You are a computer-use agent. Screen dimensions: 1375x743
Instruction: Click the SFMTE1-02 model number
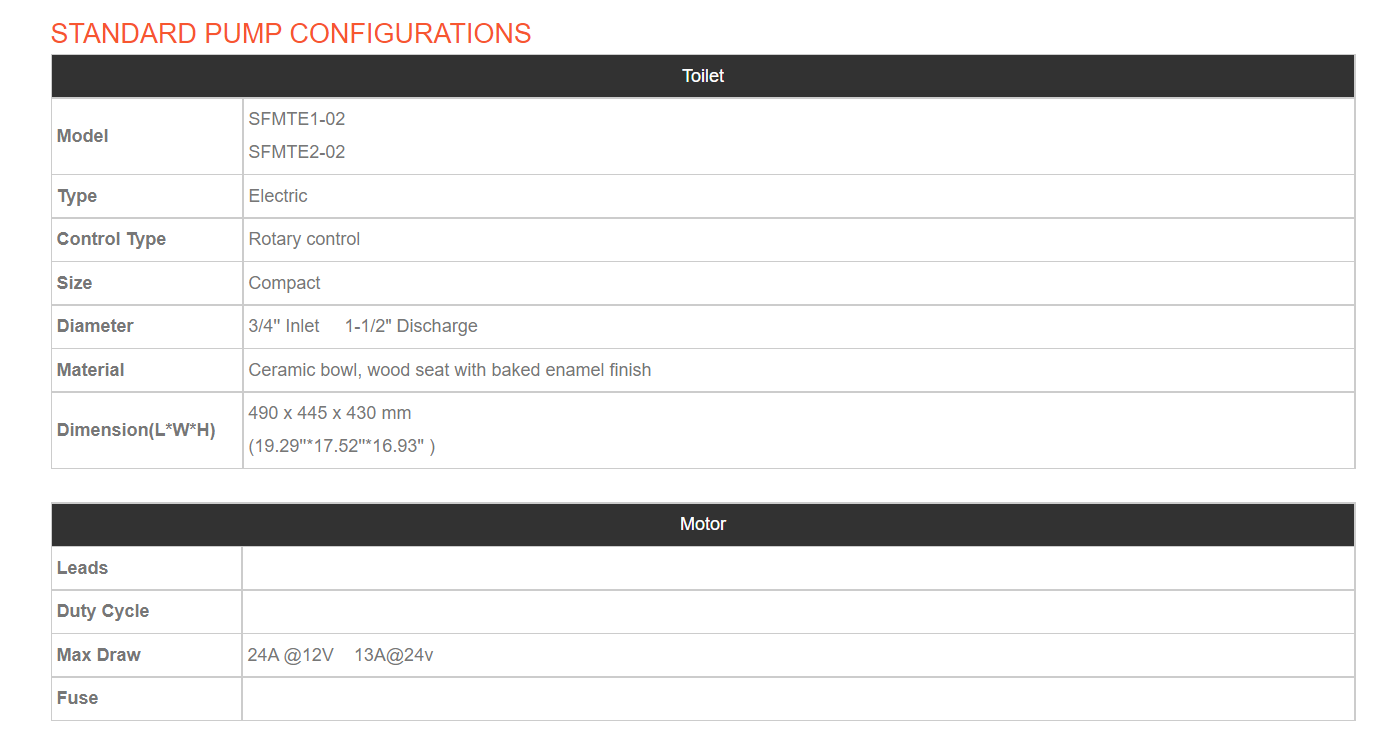[x=297, y=119]
